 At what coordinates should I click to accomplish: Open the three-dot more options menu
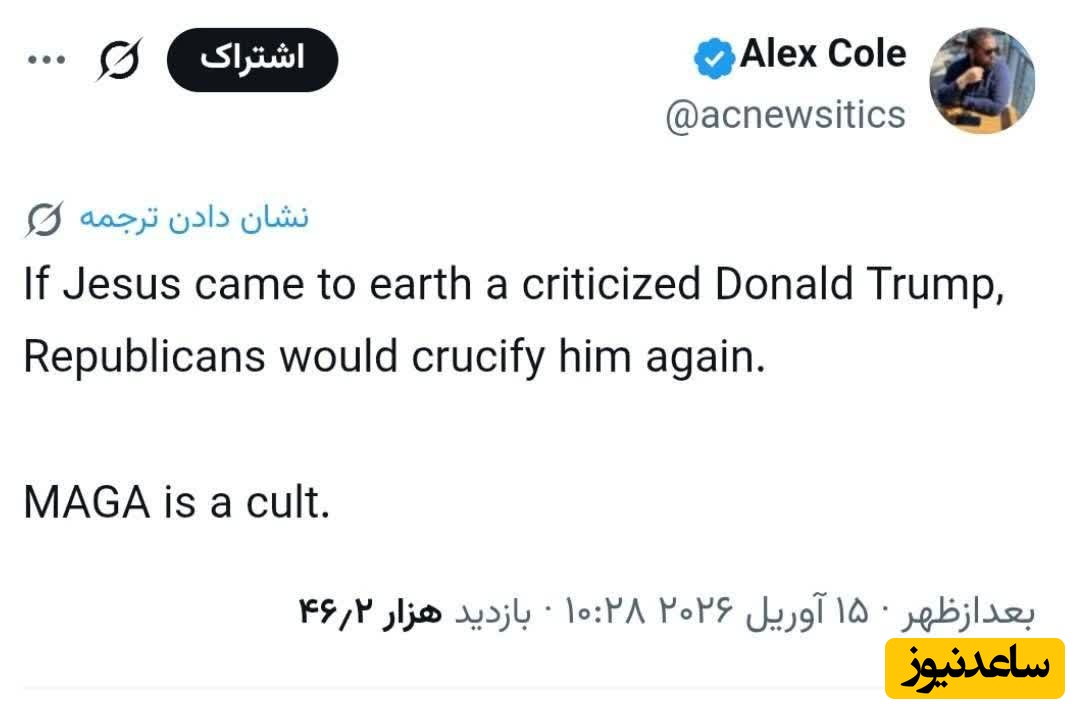46,60
